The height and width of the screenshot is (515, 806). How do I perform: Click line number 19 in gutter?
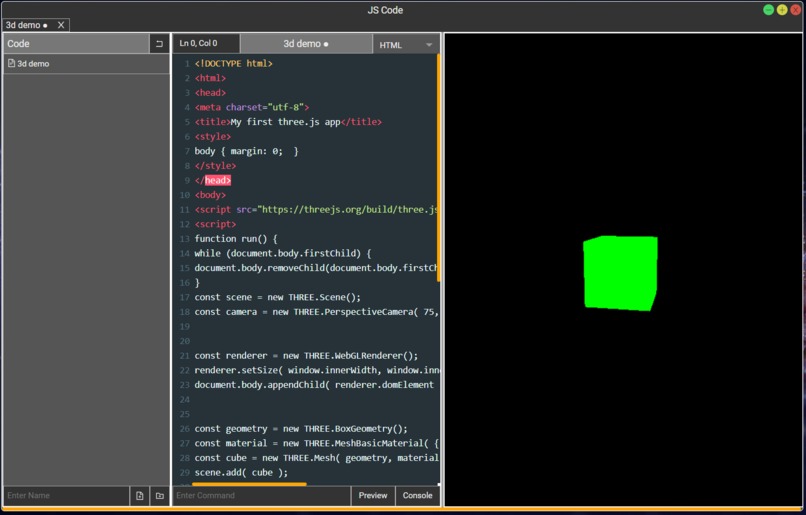[185, 327]
